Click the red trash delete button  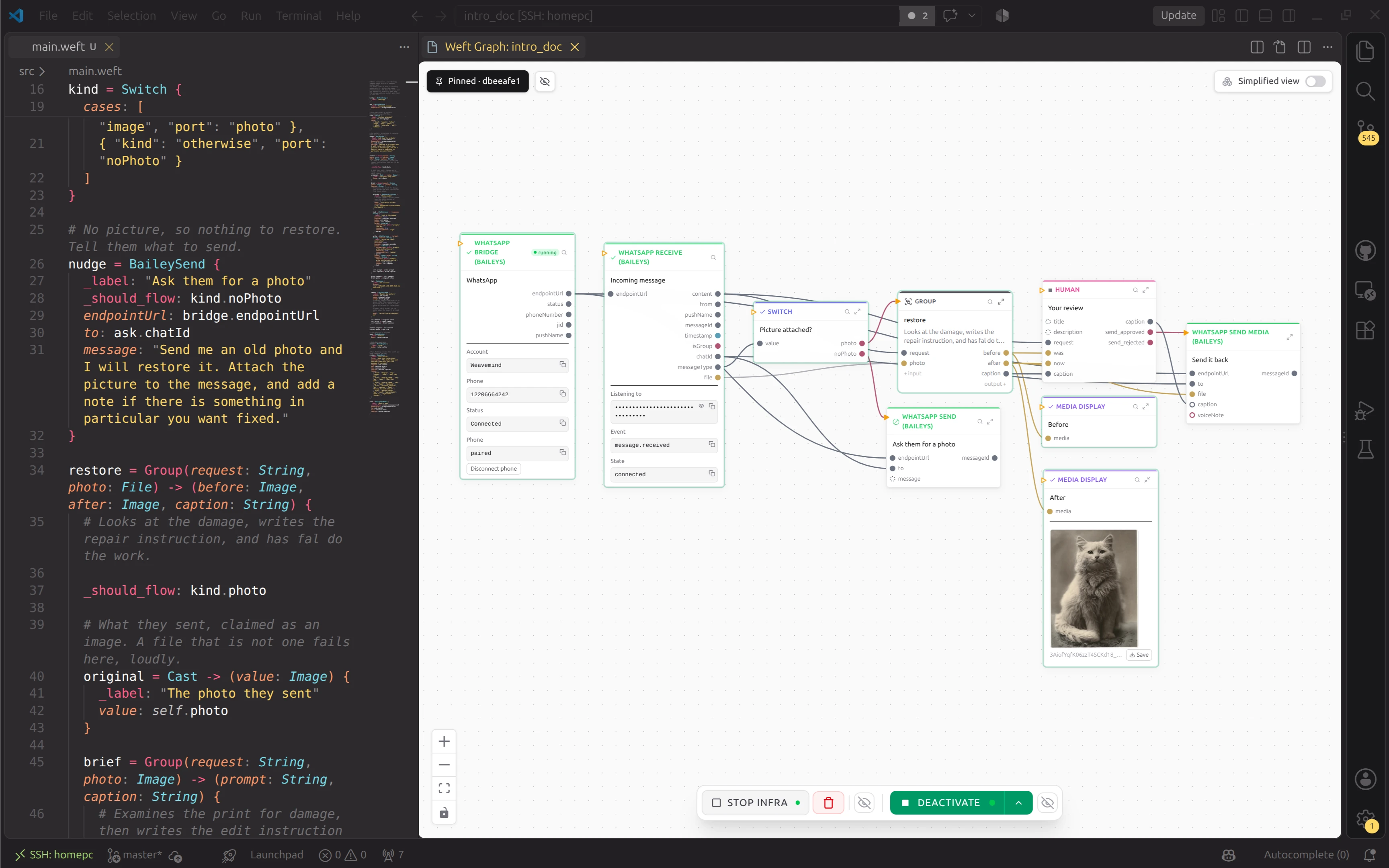828,802
